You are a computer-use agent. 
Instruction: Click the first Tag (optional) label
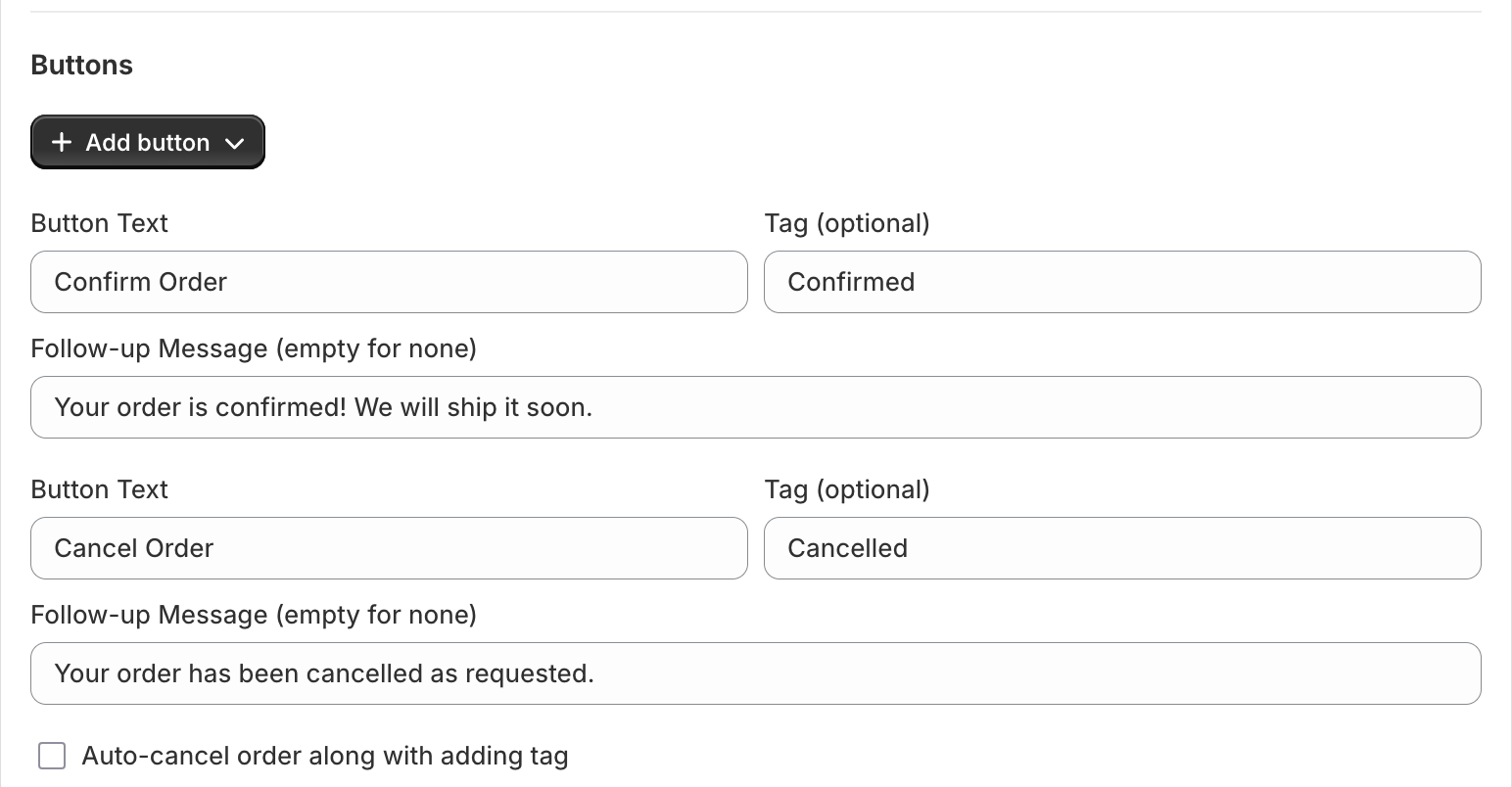pyautogui.click(x=847, y=223)
